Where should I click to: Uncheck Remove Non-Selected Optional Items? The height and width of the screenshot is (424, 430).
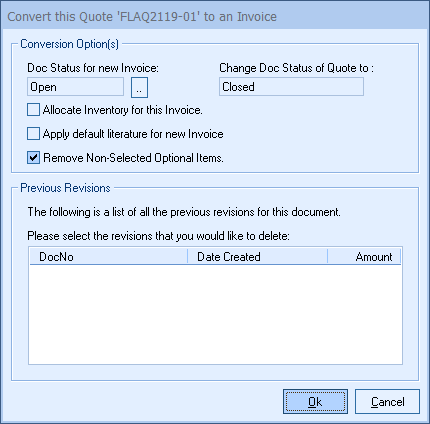tap(33, 158)
